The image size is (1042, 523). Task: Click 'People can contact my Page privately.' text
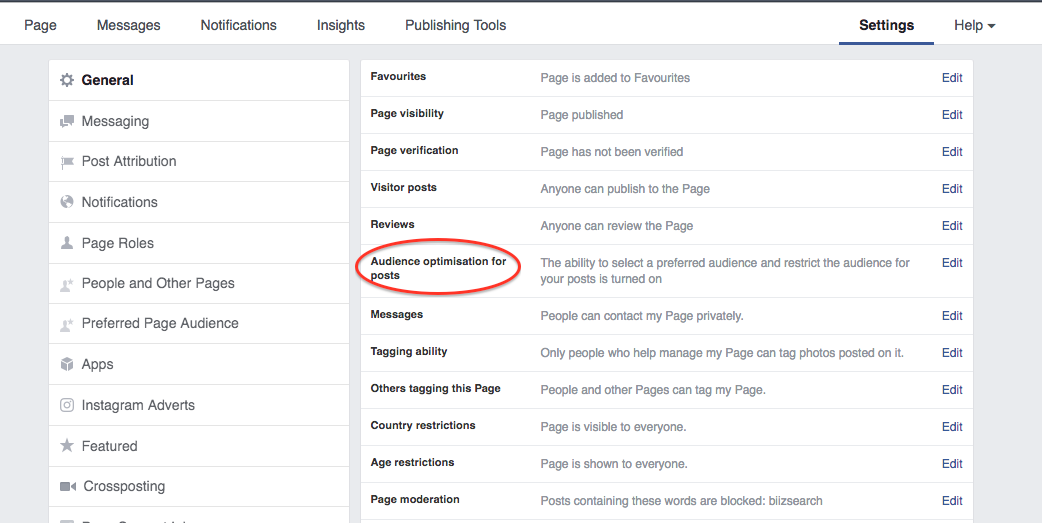click(642, 316)
